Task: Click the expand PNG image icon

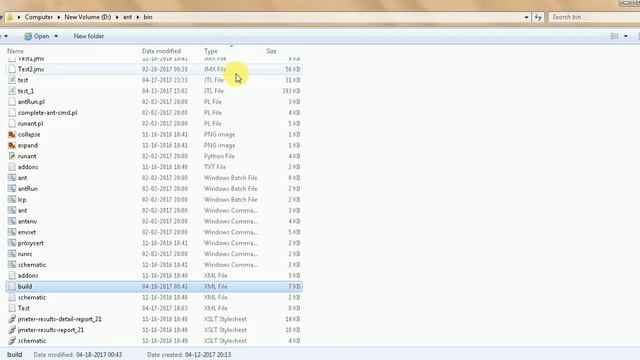Action: [12, 145]
